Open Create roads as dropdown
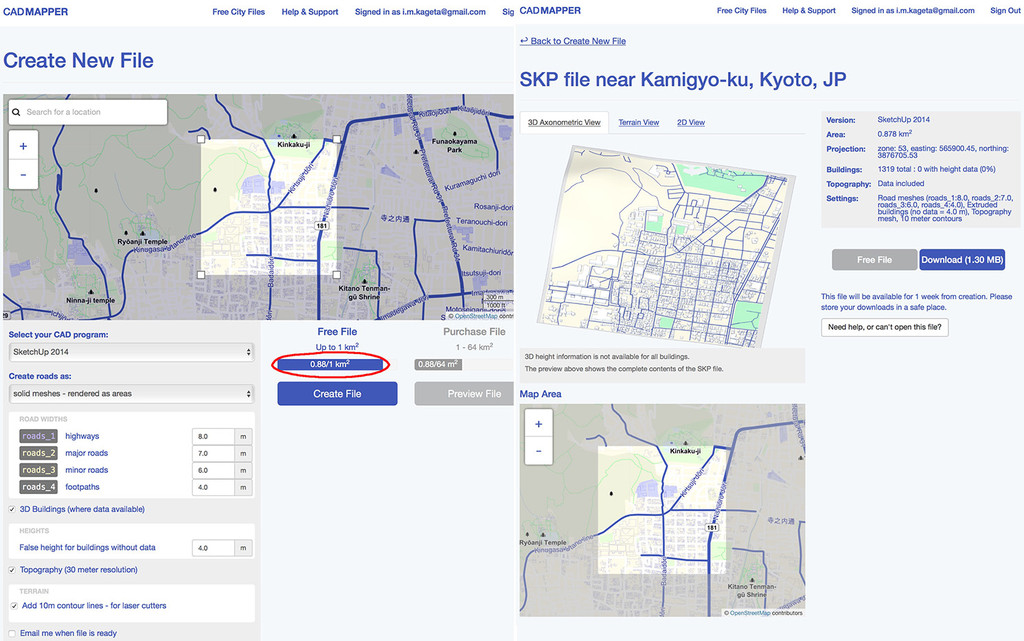Viewport: 1024px width, 641px height. point(131,394)
